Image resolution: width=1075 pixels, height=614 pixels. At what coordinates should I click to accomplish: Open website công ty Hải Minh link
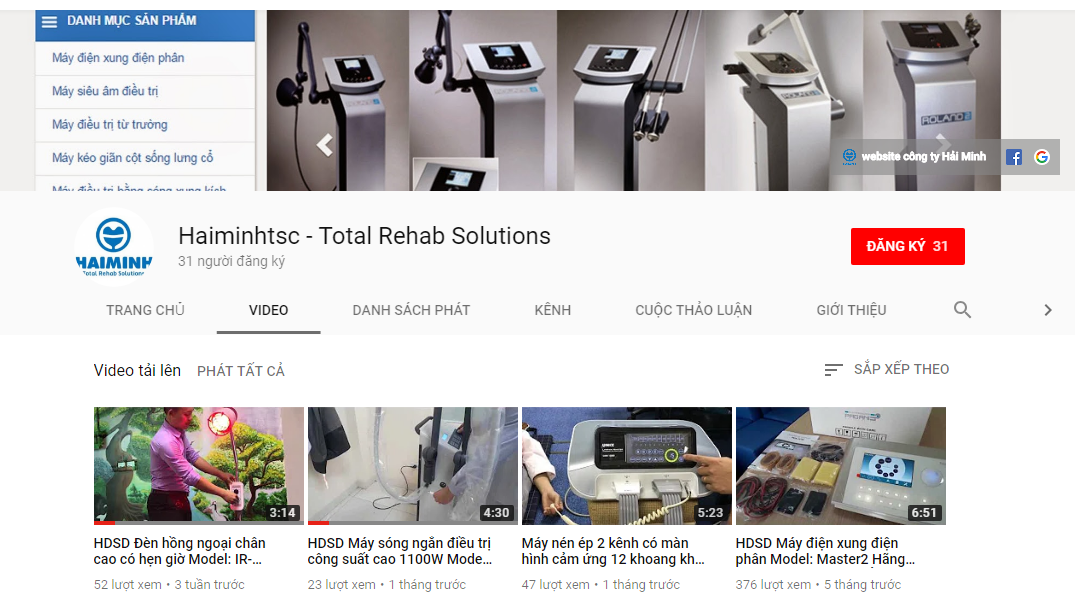pyautogui.click(x=923, y=156)
